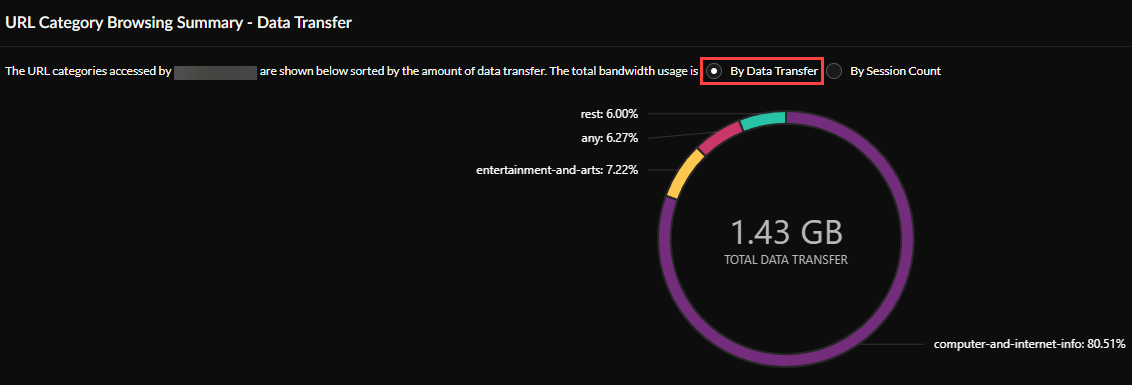Click the "total bandwidth usage is" text
Image resolution: width=1132 pixels, height=385 pixels.
[x=631, y=72]
